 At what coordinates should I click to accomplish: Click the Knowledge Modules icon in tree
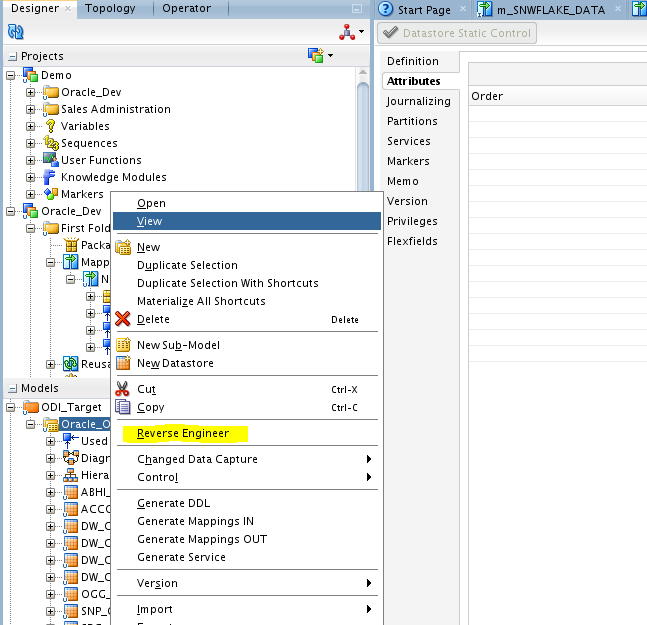pos(51,177)
